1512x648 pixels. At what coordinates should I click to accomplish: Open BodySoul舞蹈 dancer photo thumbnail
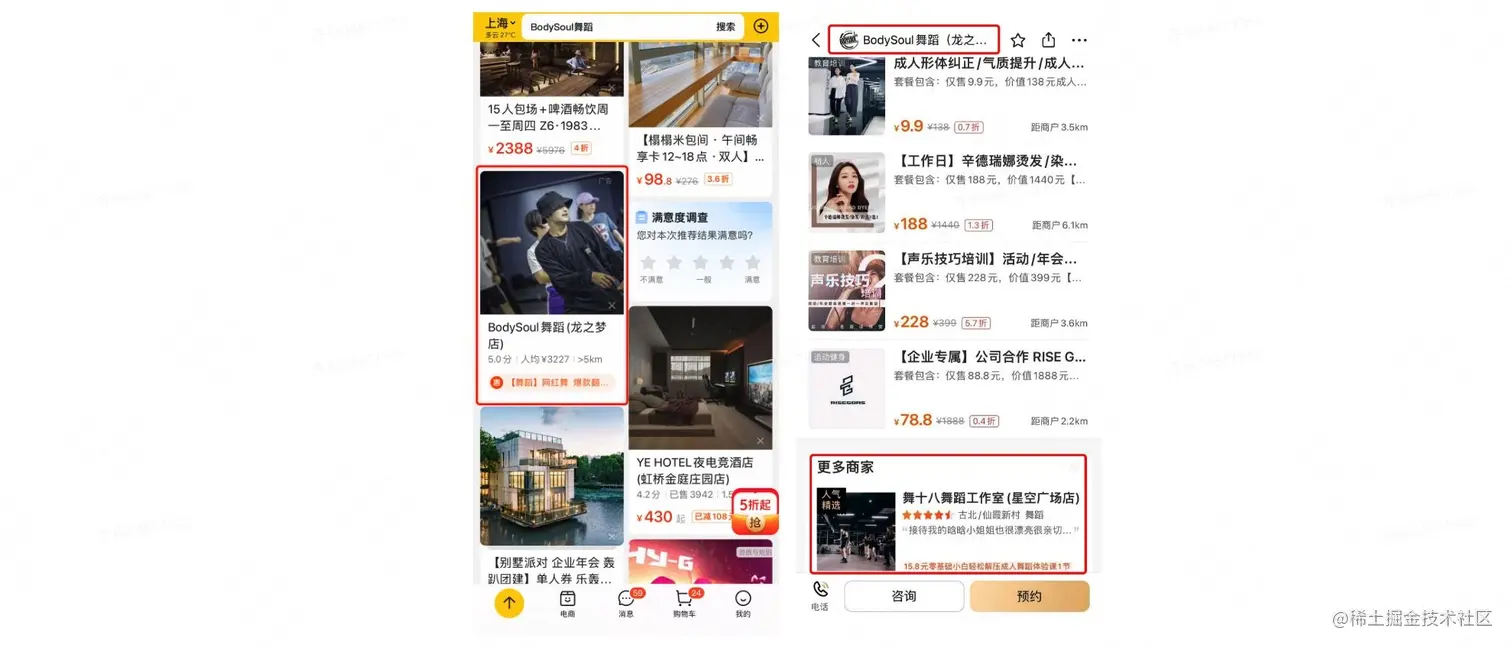tap(552, 243)
